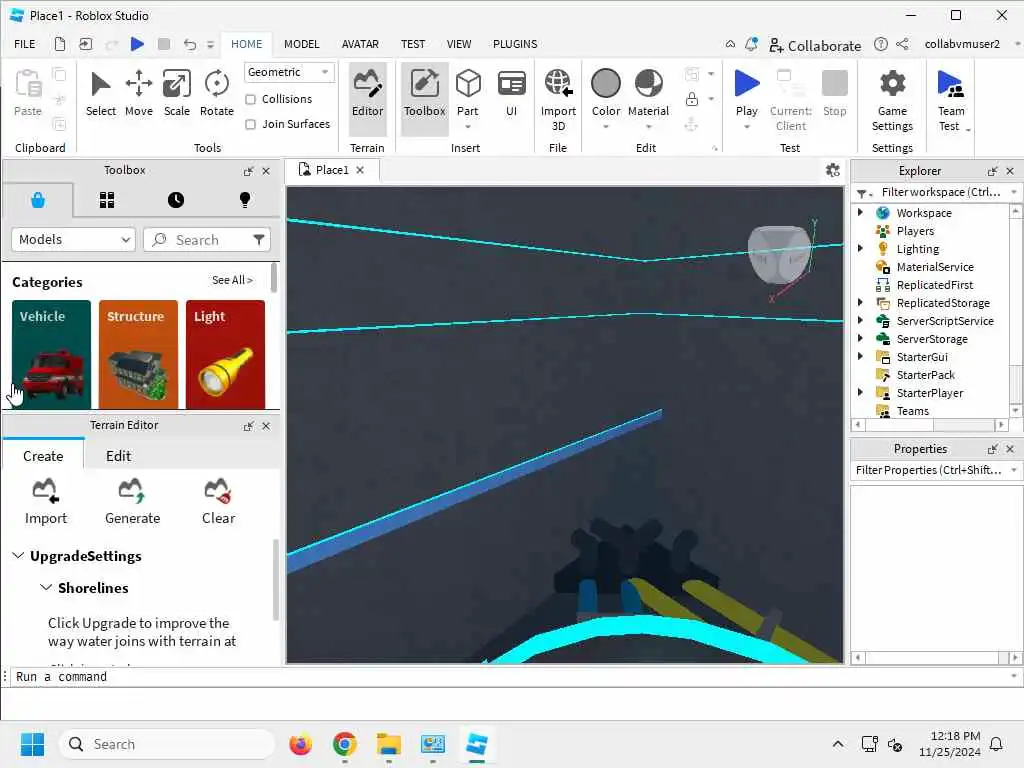Enable the Join Surfaces checkbox
This screenshot has height=768, width=1024.
[250, 124]
